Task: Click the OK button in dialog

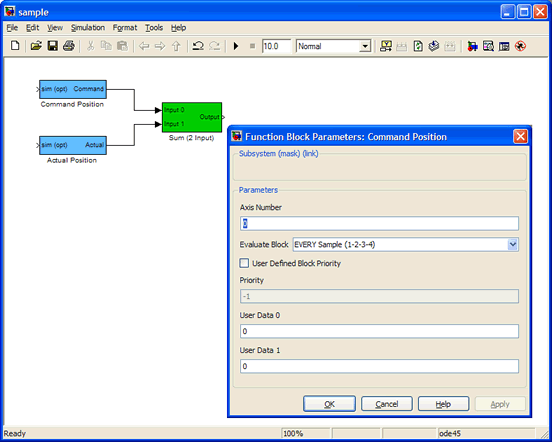Action: (x=329, y=404)
